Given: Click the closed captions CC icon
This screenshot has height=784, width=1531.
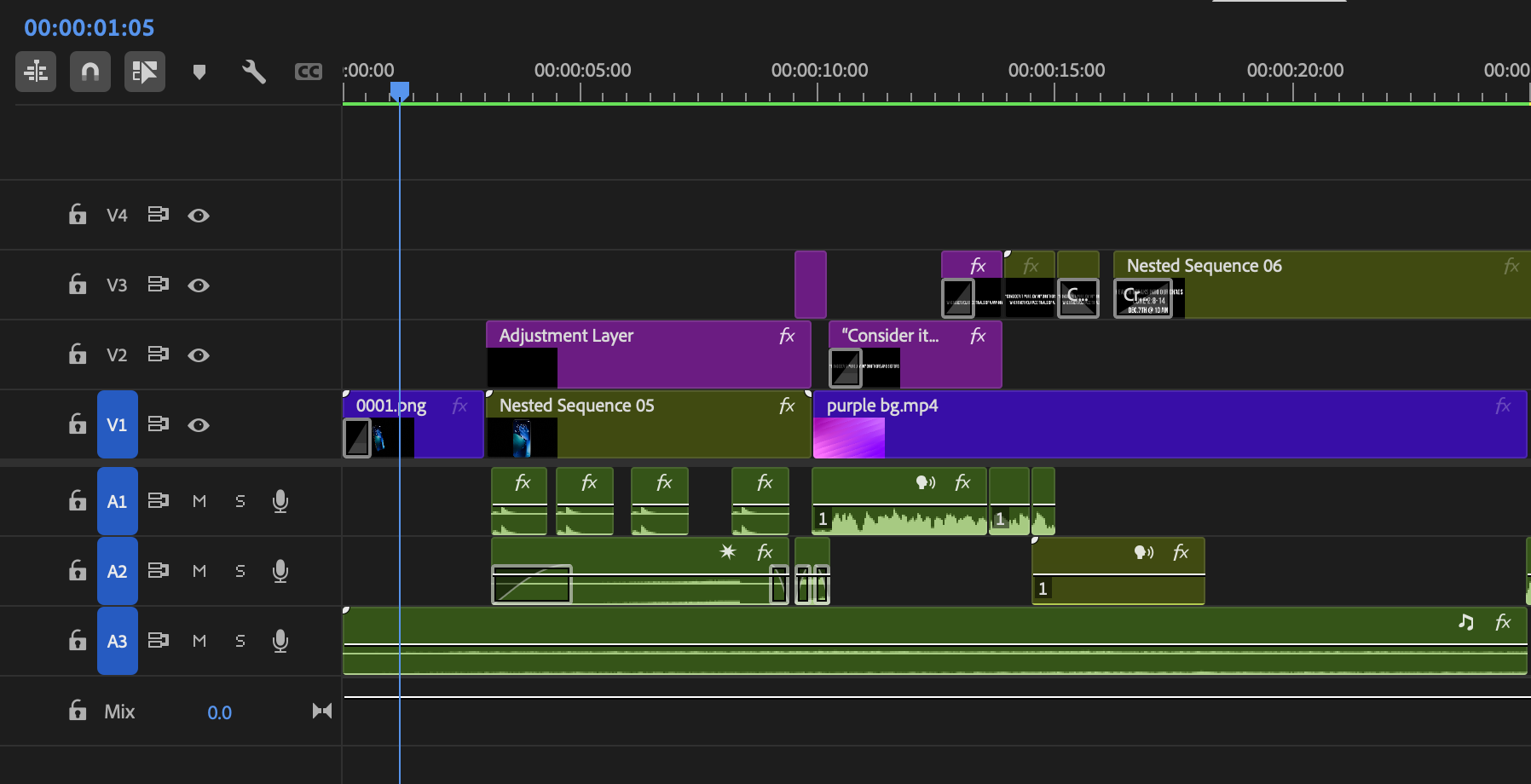Looking at the screenshot, I should point(308,72).
